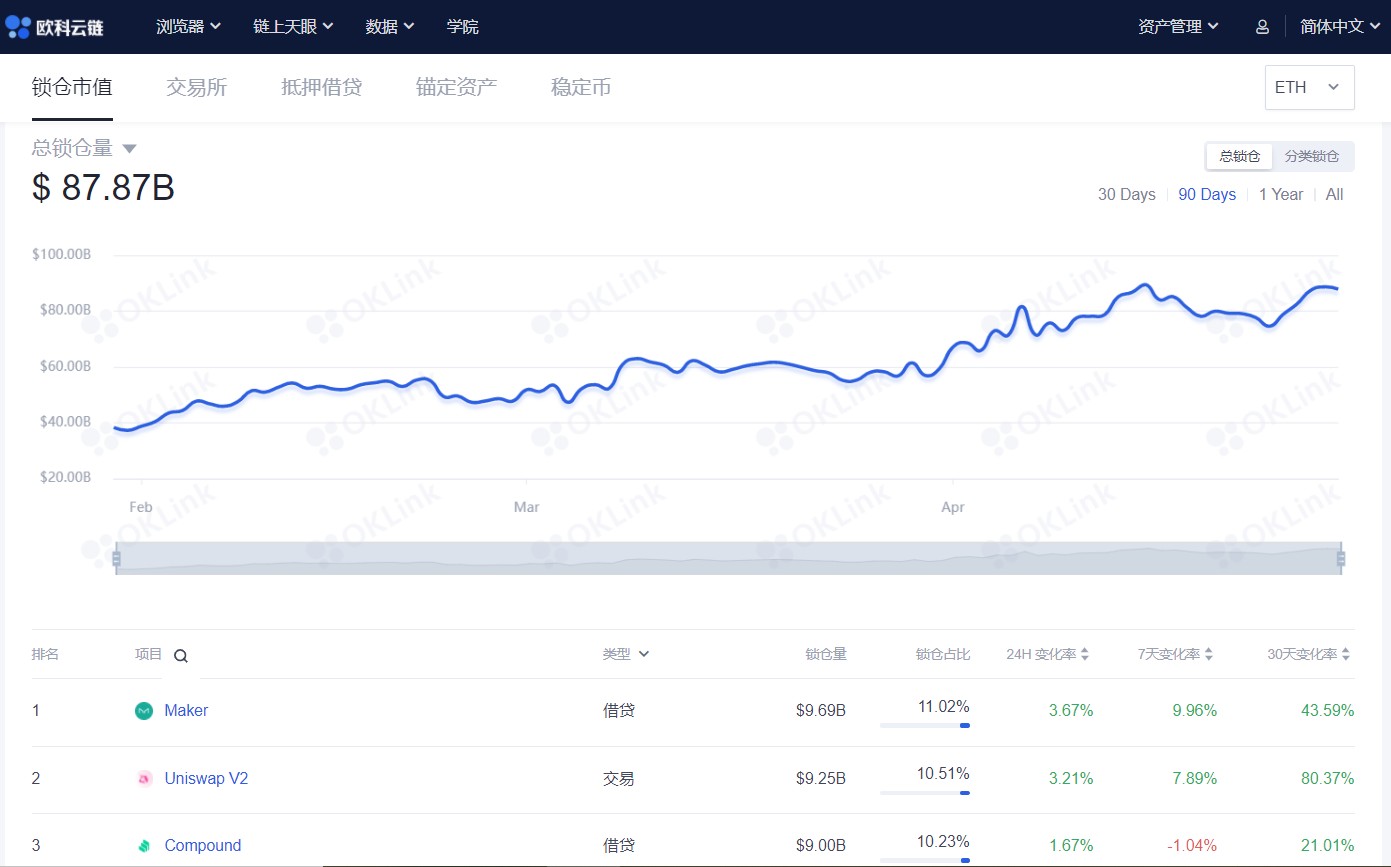Click the Mar label on chart axis
Viewport: 1391px width, 867px height.
point(526,507)
